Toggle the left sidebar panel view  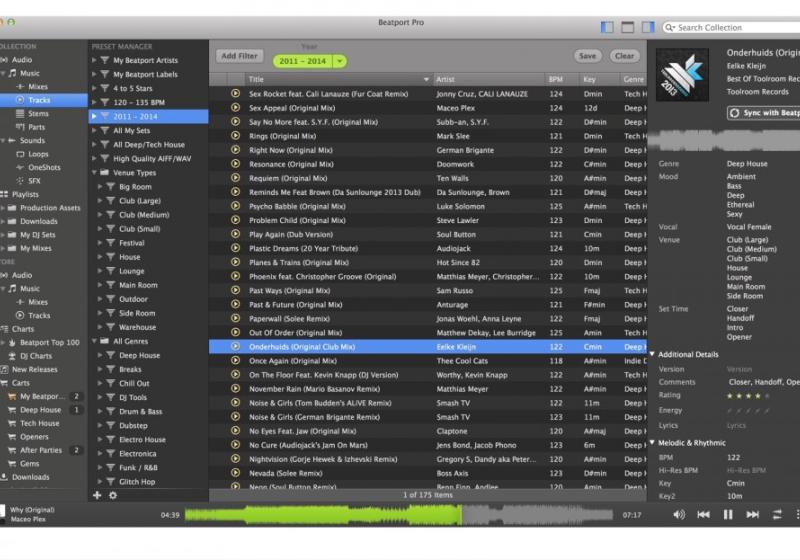[x=607, y=27]
